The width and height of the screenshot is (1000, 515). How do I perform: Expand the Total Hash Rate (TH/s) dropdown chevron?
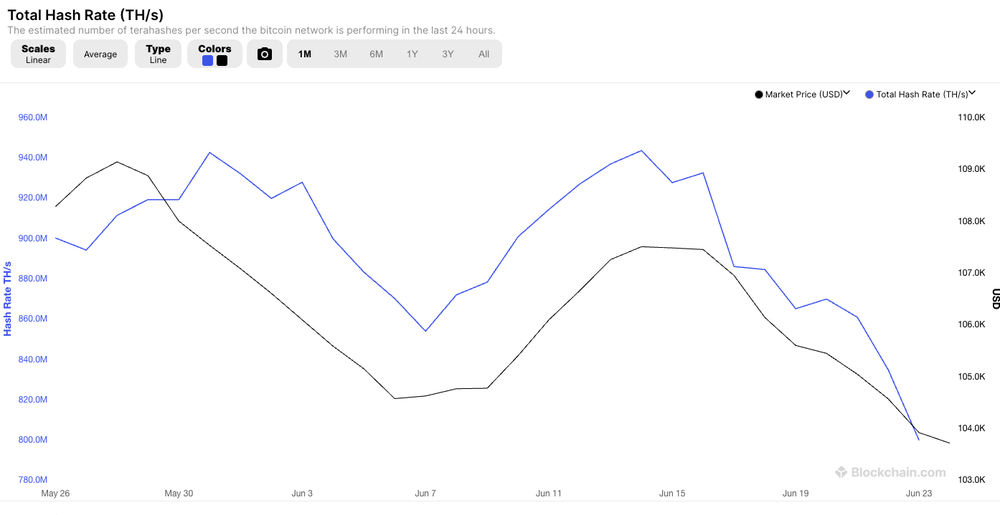click(x=972, y=93)
